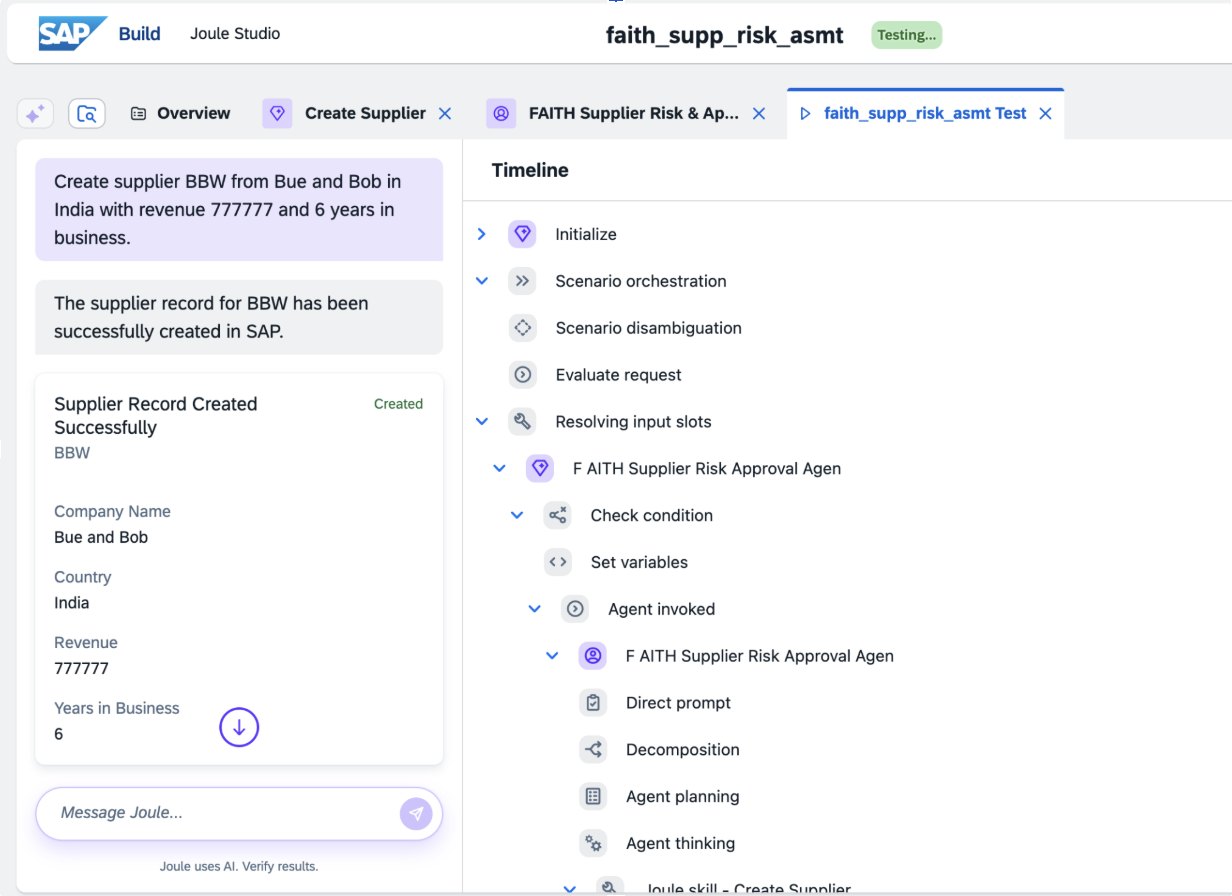Click the Revenue value 777777

coord(81,668)
